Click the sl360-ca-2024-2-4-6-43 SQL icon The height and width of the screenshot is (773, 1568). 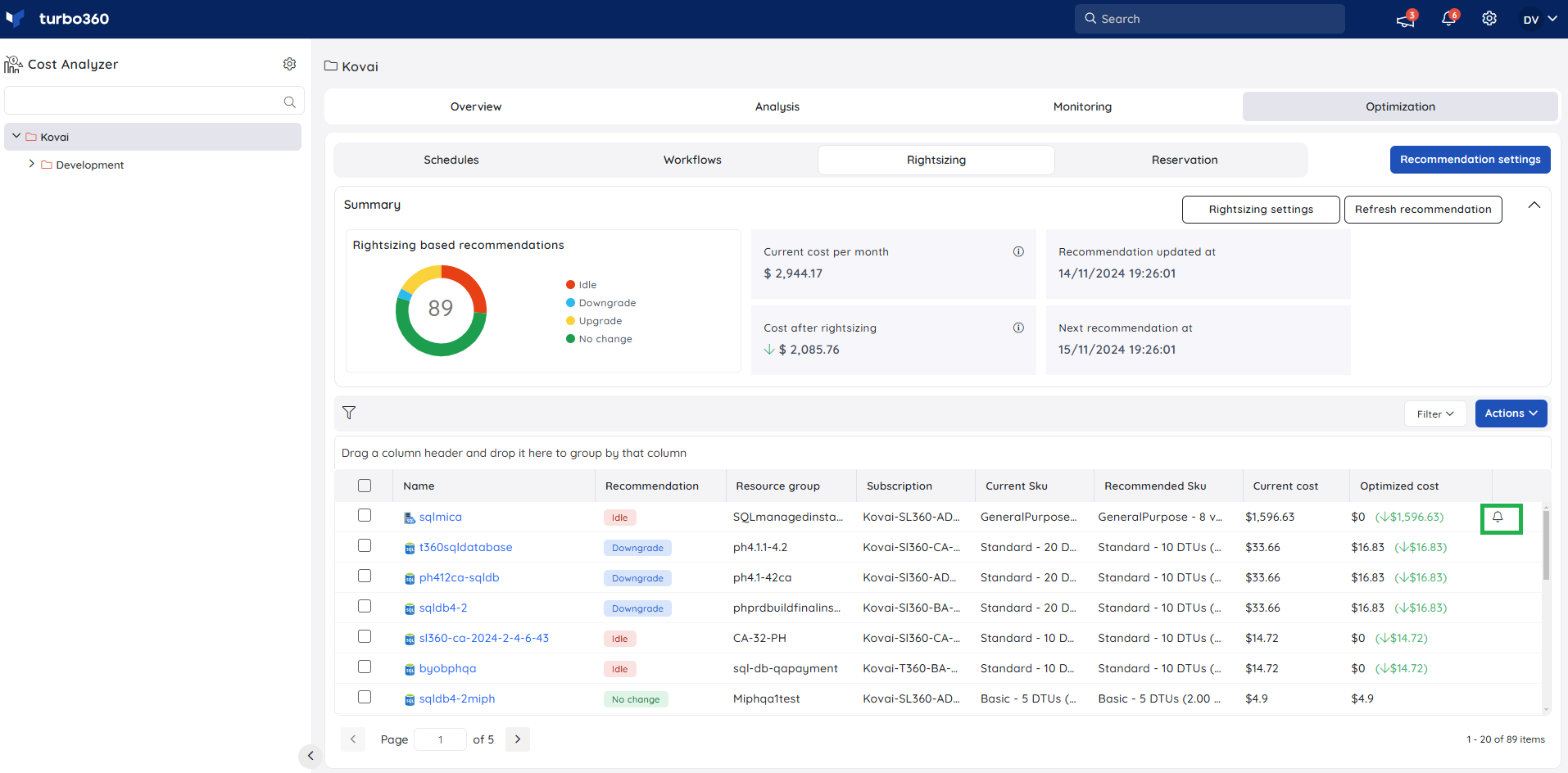tap(410, 639)
